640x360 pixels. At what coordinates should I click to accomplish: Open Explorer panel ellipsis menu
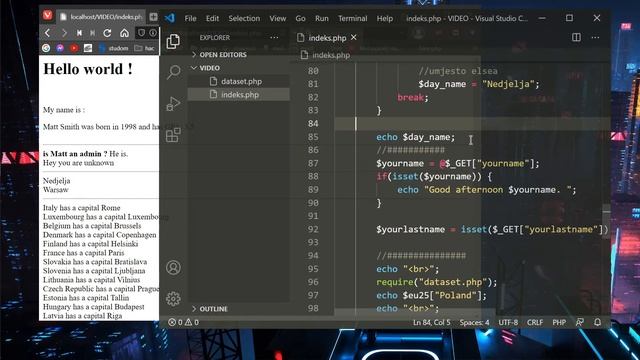(274, 38)
